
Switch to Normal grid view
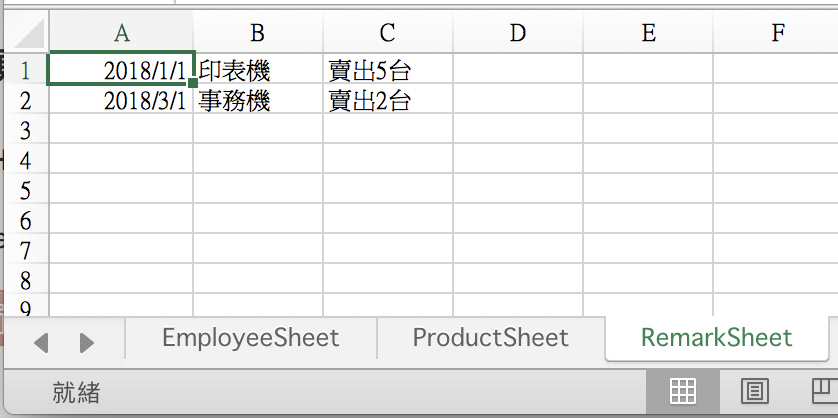(x=682, y=391)
